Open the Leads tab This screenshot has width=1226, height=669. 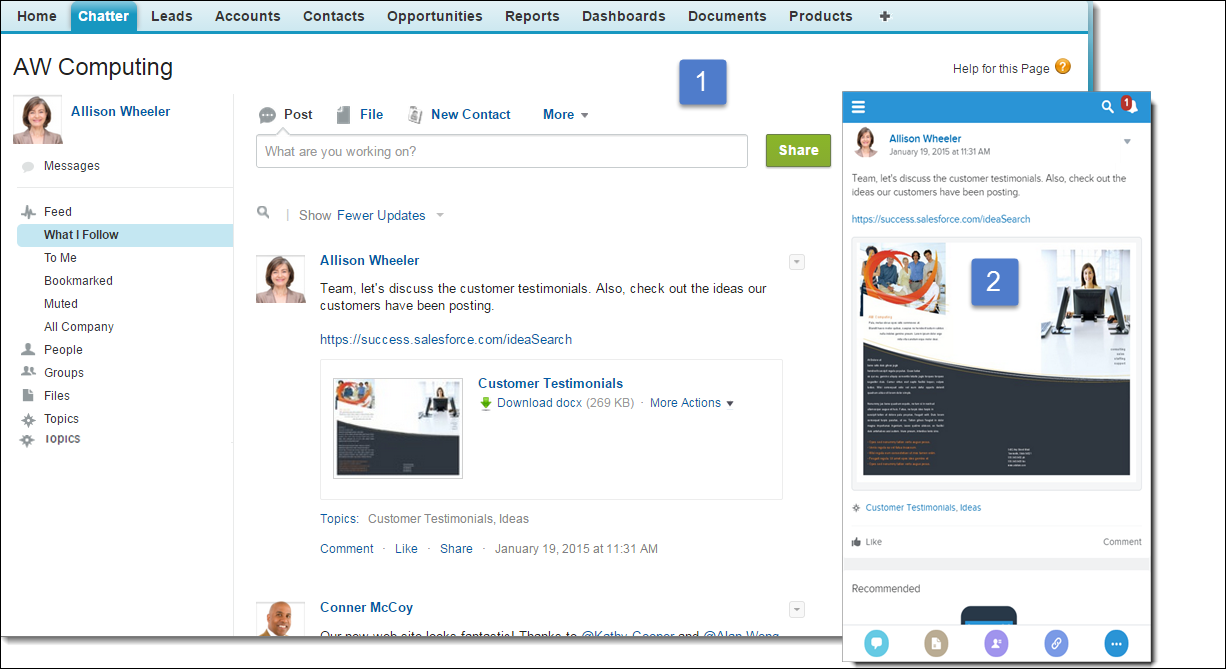(x=172, y=16)
